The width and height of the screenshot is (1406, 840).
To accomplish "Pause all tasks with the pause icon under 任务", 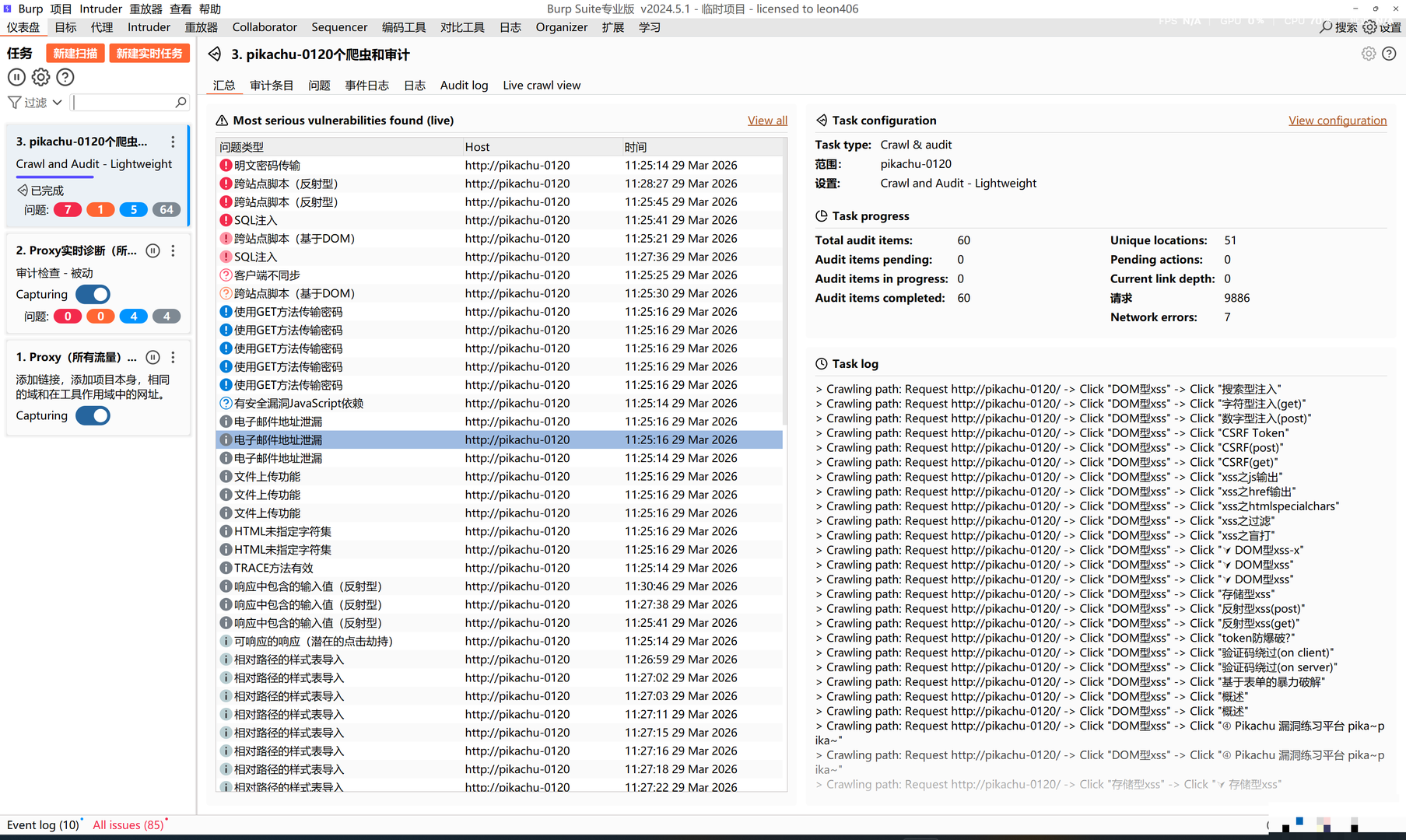I will pyautogui.click(x=16, y=77).
